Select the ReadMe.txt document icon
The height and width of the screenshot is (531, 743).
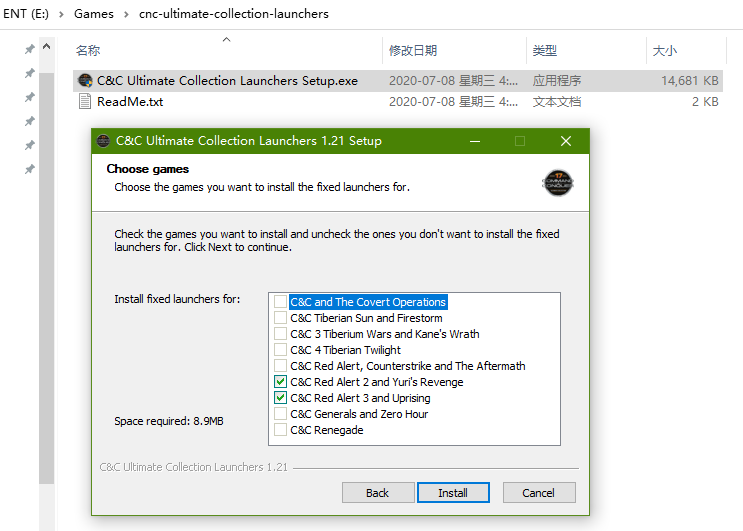click(85, 101)
